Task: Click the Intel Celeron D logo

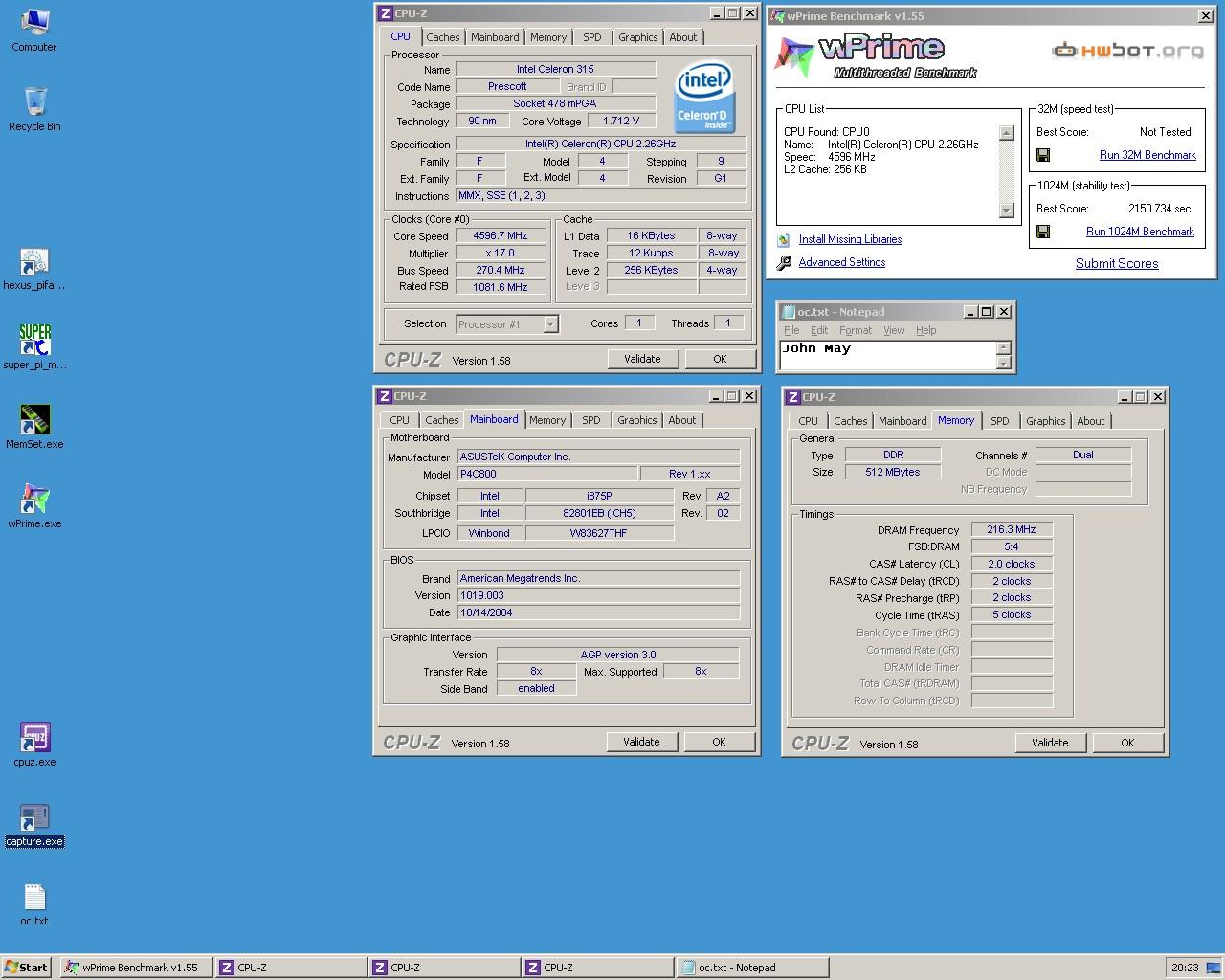Action: point(703,97)
